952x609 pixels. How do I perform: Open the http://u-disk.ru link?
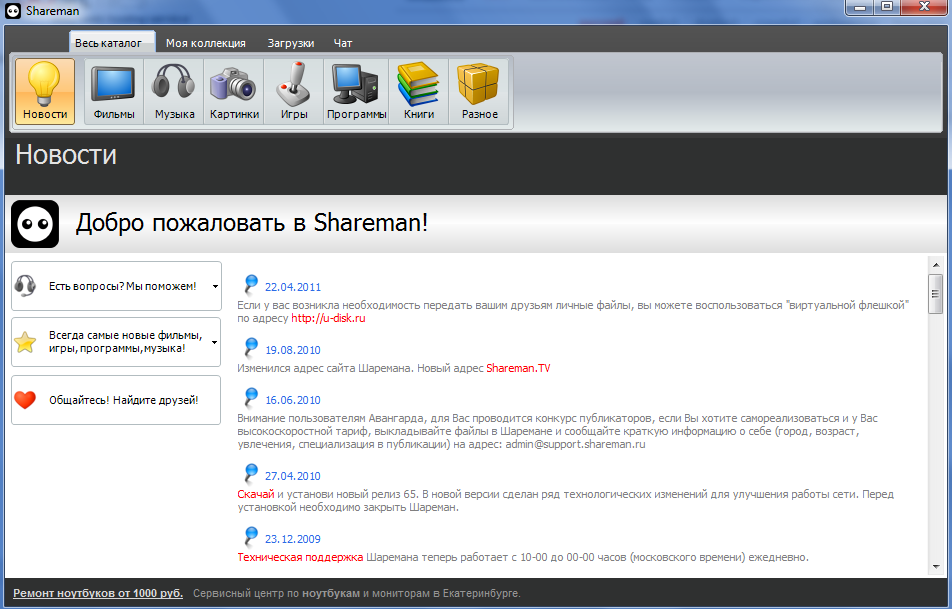(328, 318)
